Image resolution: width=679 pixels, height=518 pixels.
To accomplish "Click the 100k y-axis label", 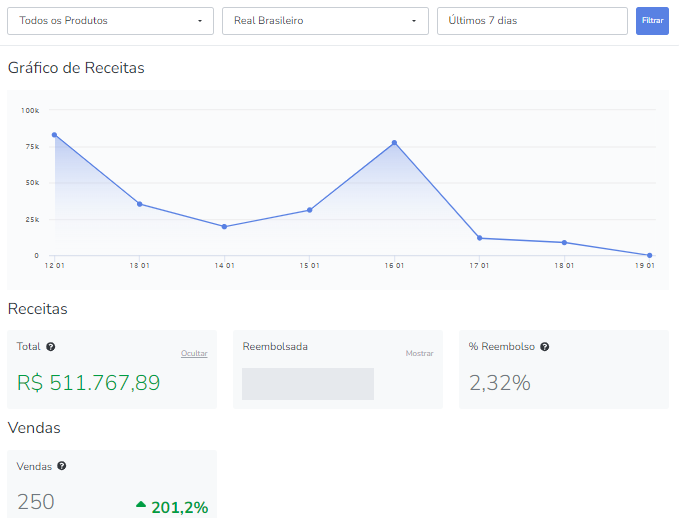I will click(30, 110).
